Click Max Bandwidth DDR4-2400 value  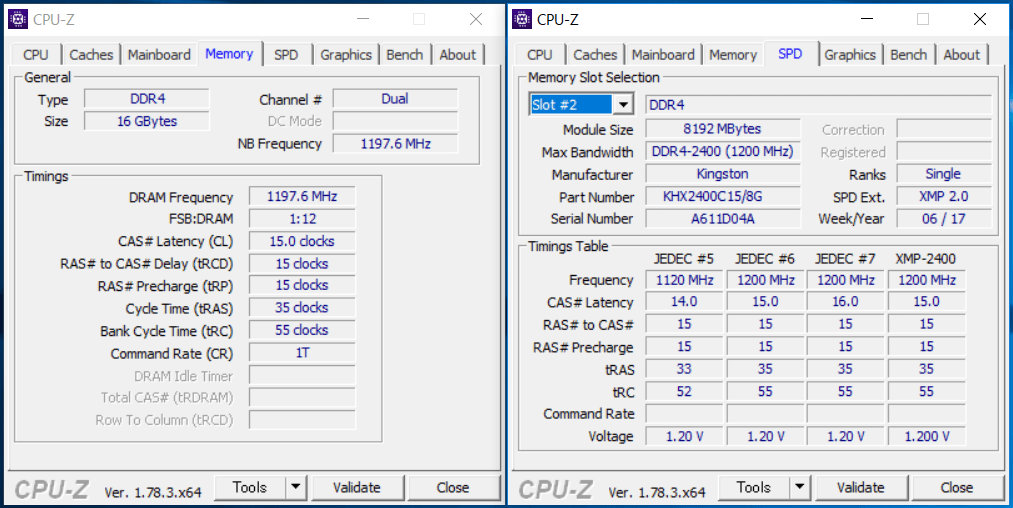(x=723, y=152)
